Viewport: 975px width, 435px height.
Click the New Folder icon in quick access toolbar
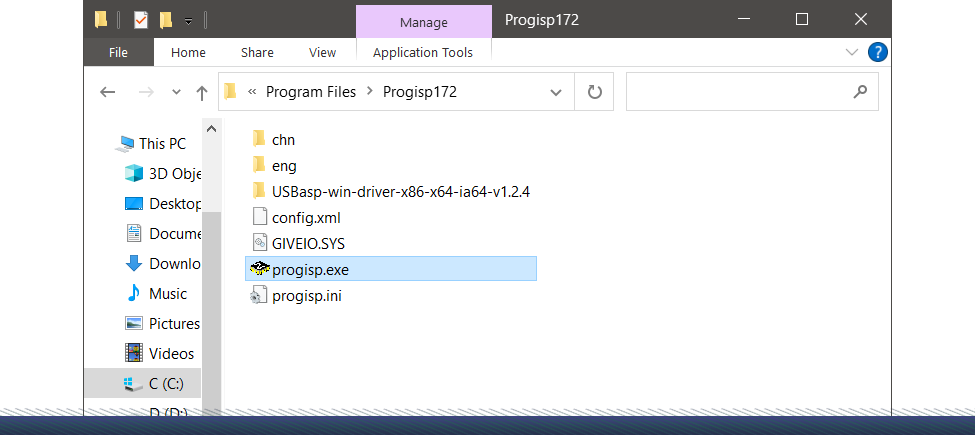click(166, 19)
